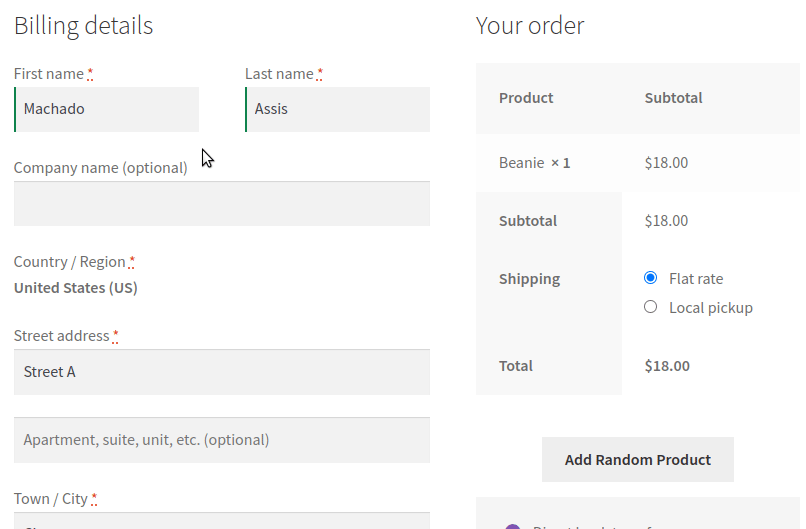Click the Town / City input field
The width and height of the screenshot is (806, 529).
(x=222, y=522)
